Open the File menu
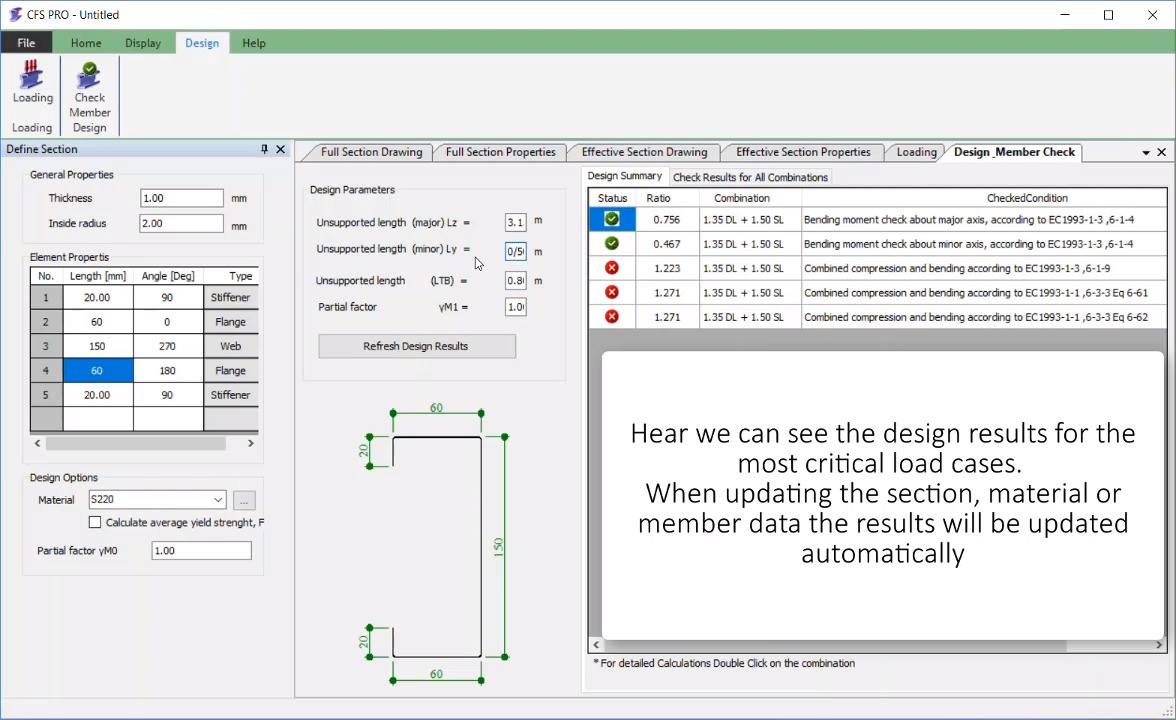 coord(26,43)
